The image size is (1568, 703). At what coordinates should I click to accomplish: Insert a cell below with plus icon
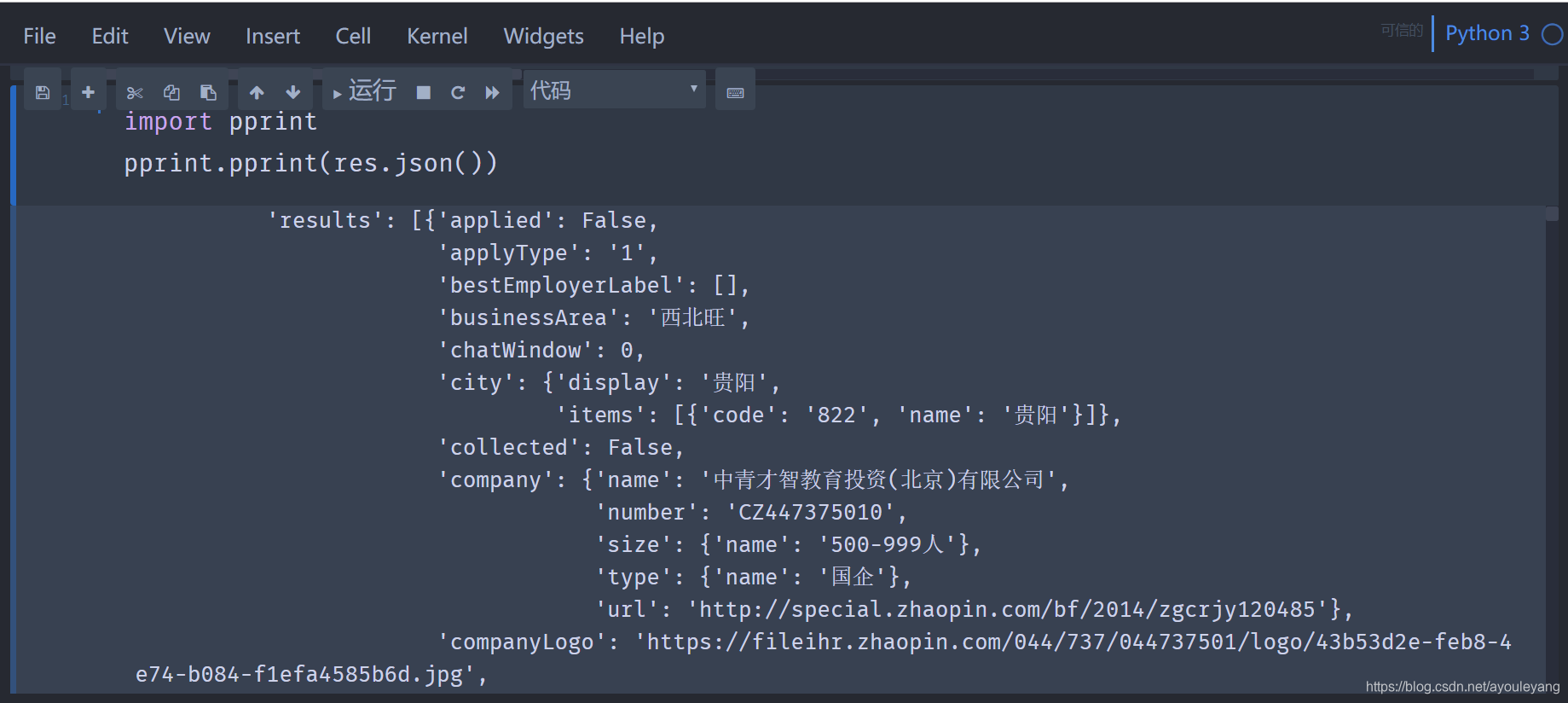tap(88, 92)
